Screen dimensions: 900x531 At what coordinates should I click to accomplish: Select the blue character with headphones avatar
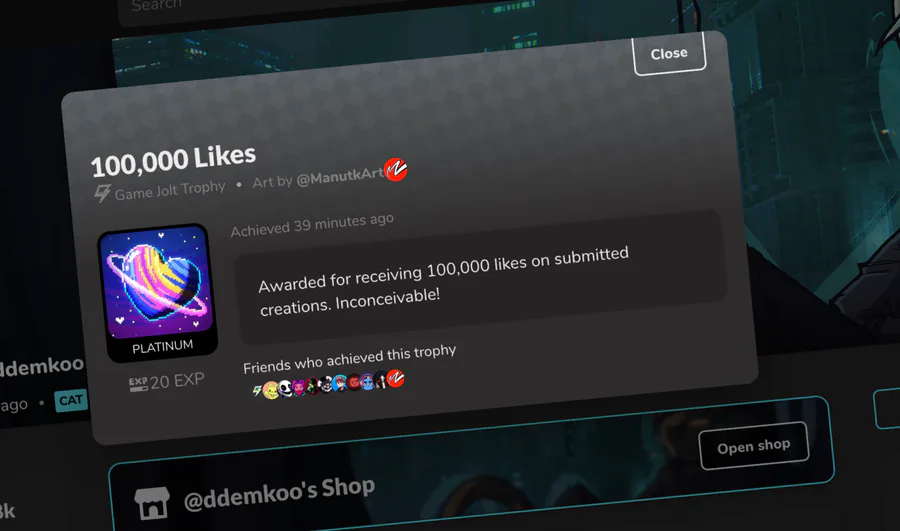tap(367, 381)
